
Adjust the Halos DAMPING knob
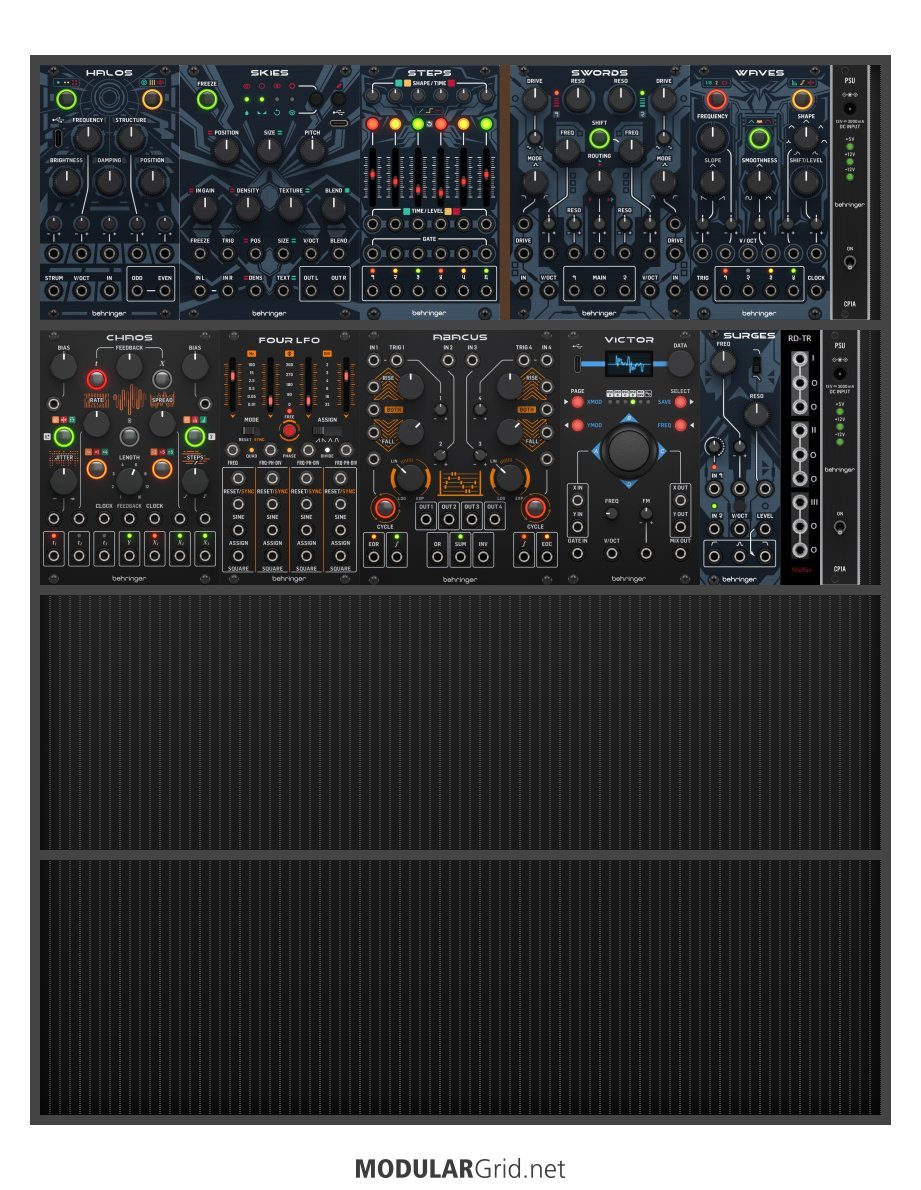point(109,181)
